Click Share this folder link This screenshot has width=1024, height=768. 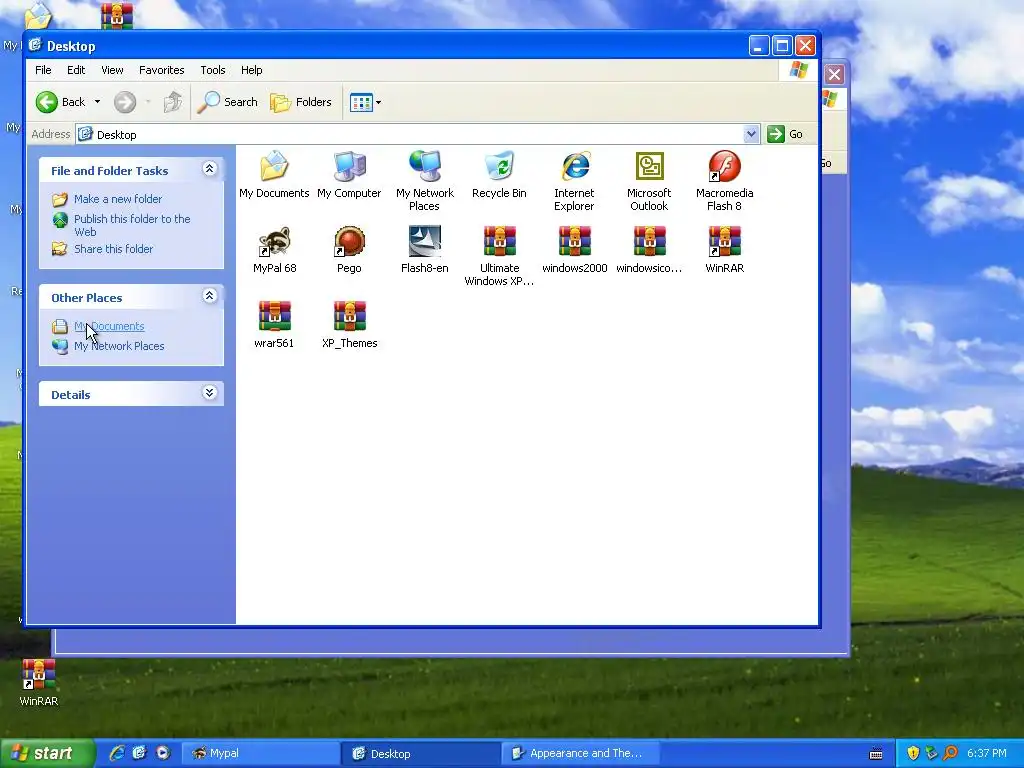click(x=113, y=249)
